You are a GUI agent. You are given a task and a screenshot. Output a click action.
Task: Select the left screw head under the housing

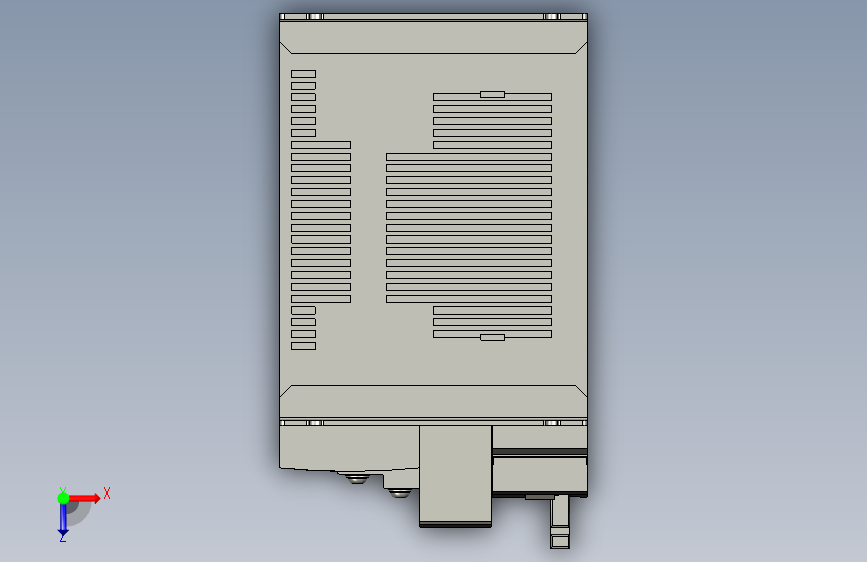pos(357,478)
